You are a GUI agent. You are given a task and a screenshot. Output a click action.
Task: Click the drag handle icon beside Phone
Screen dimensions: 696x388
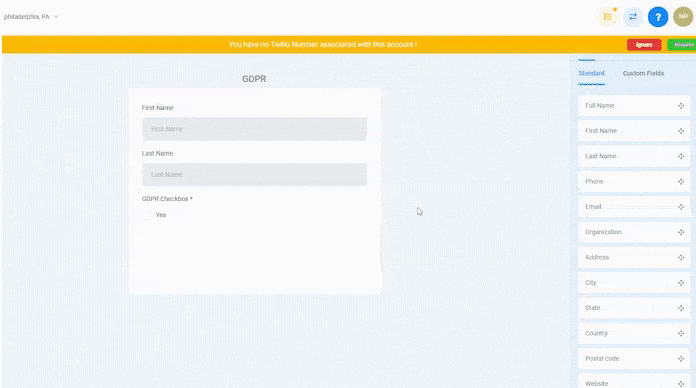tap(681, 182)
